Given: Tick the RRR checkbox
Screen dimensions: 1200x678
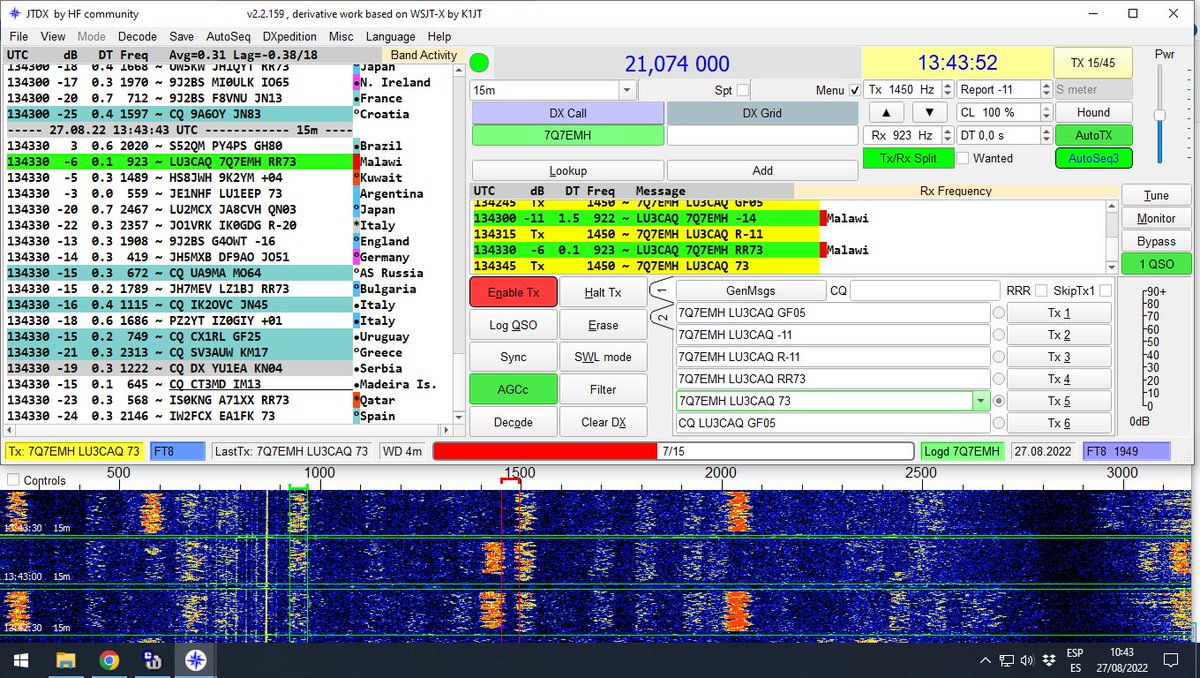Looking at the screenshot, I should tap(1040, 290).
